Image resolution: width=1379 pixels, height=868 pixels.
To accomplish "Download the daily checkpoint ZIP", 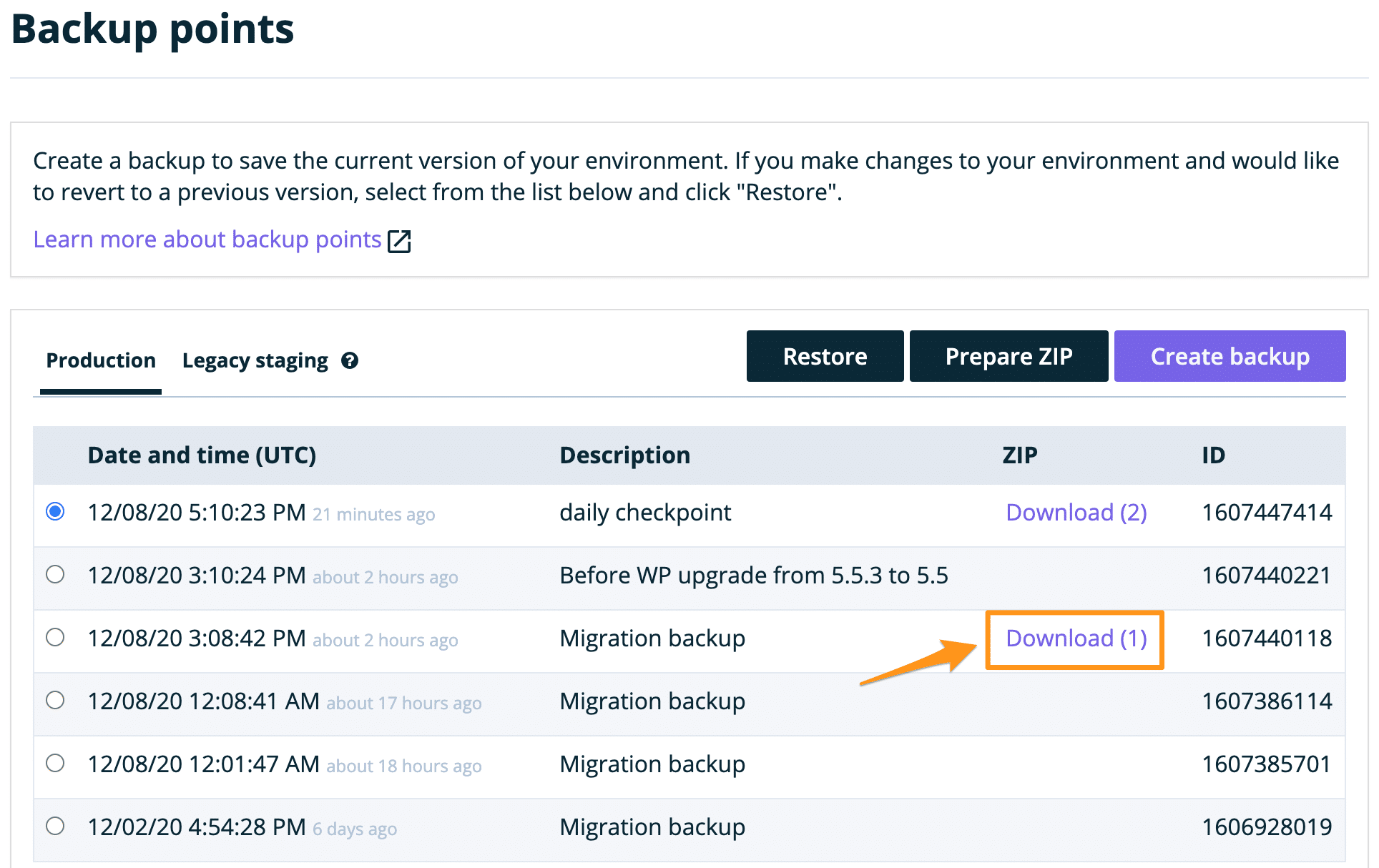I will (1076, 512).
